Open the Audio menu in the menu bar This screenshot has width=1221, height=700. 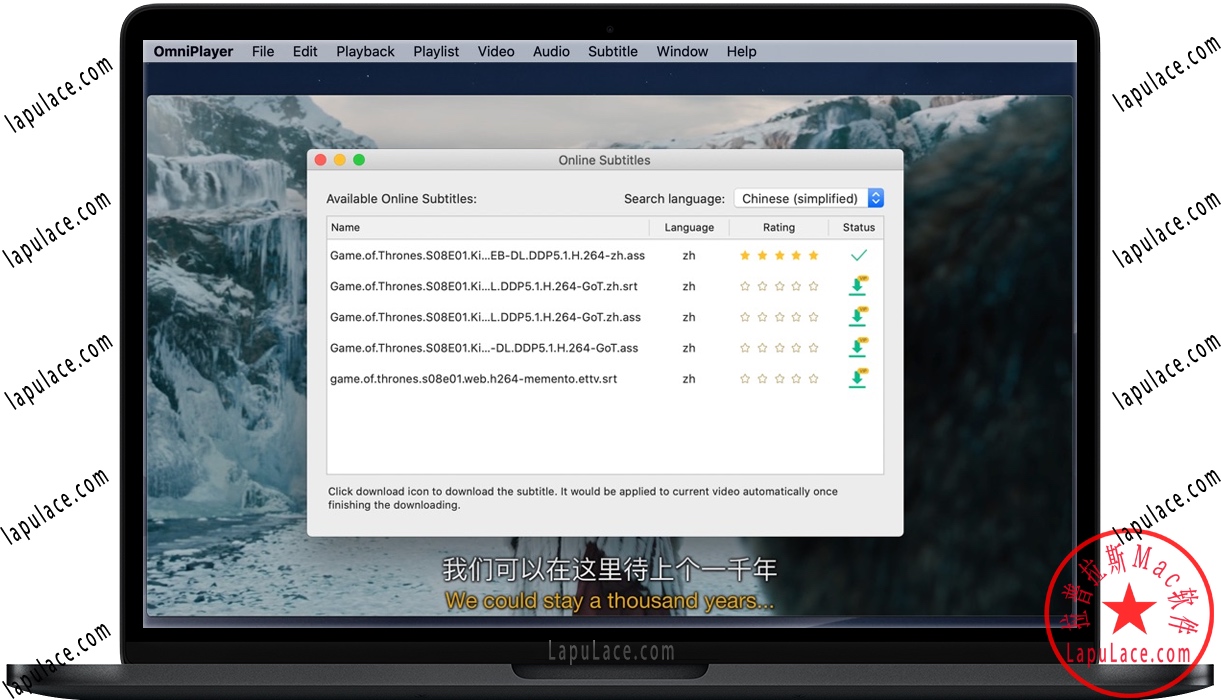pos(551,51)
